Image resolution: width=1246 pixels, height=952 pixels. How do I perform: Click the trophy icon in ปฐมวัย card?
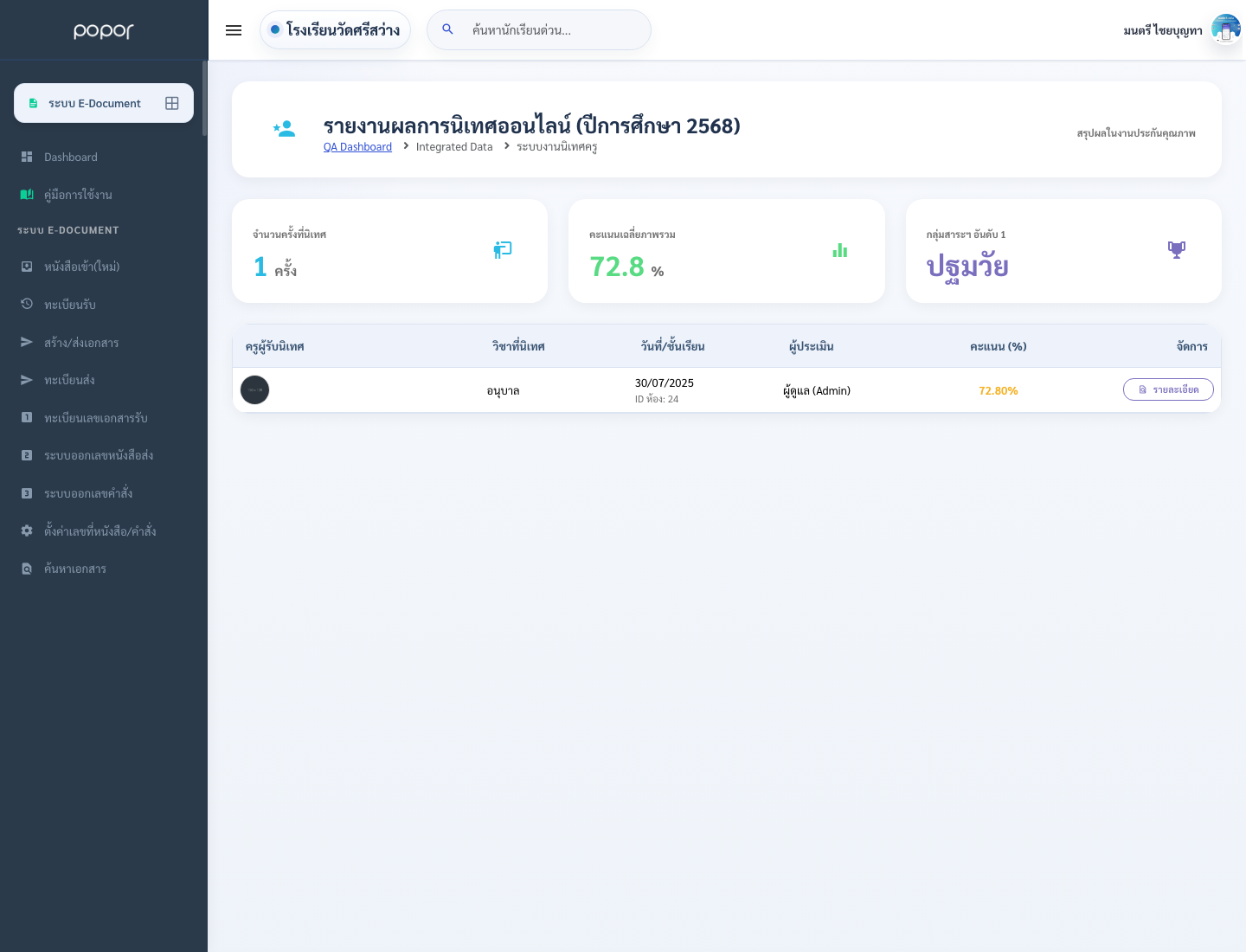tap(1177, 250)
